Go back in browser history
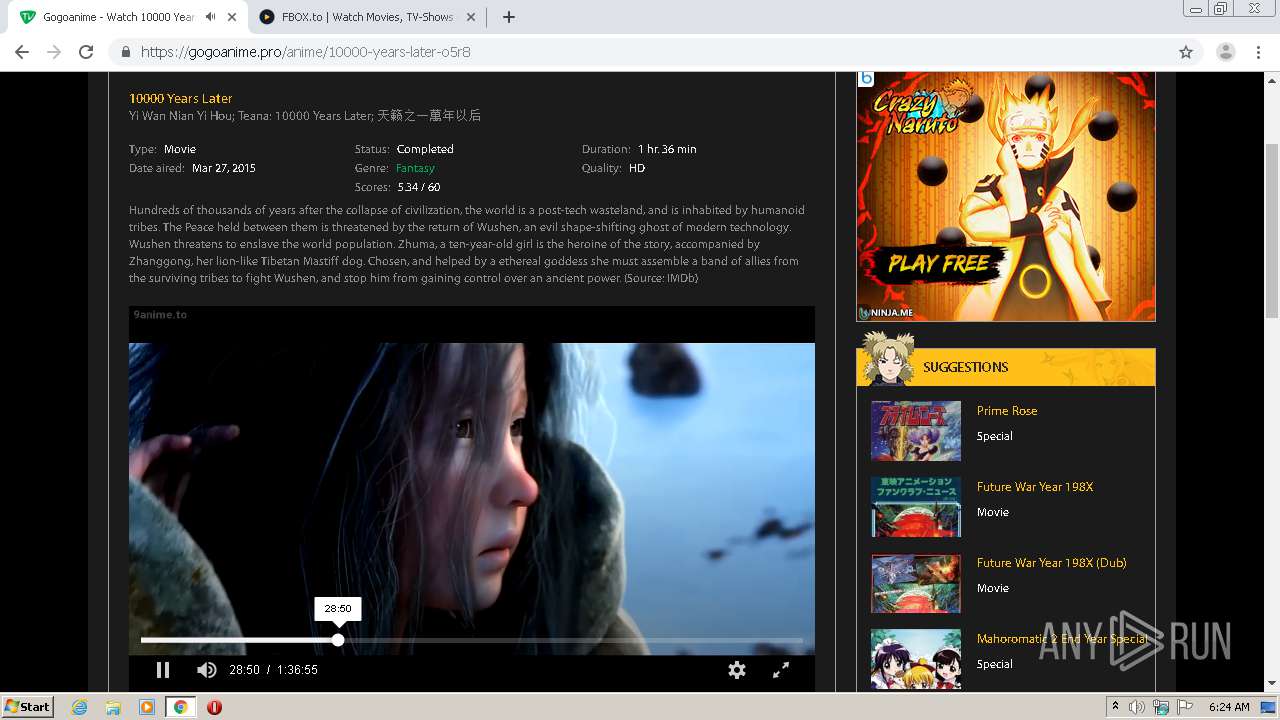This screenshot has width=1280, height=720. coord(22,52)
